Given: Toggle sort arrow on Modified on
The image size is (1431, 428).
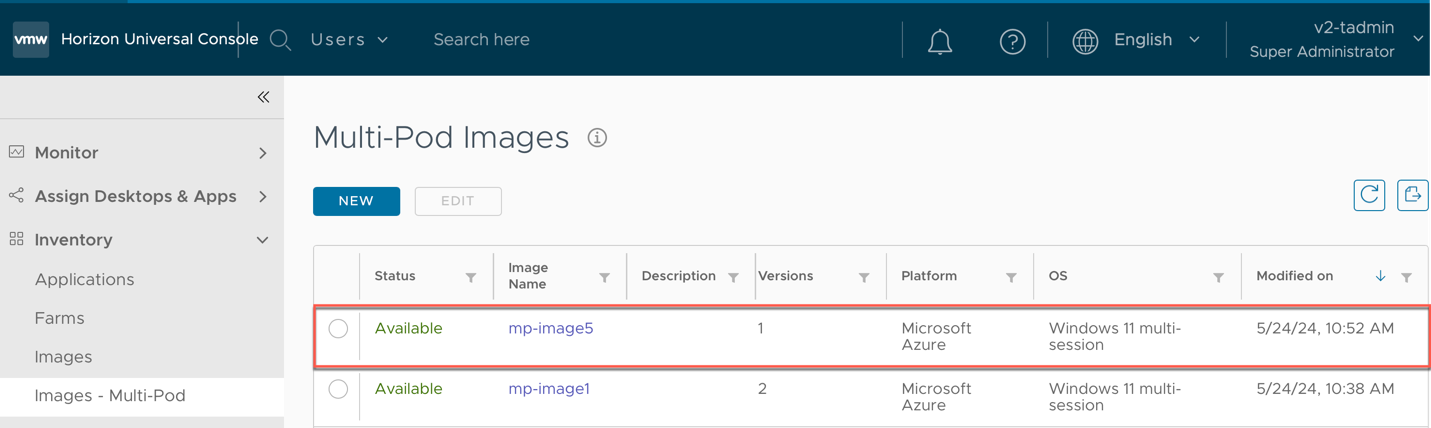Looking at the screenshot, I should coord(1380,276).
